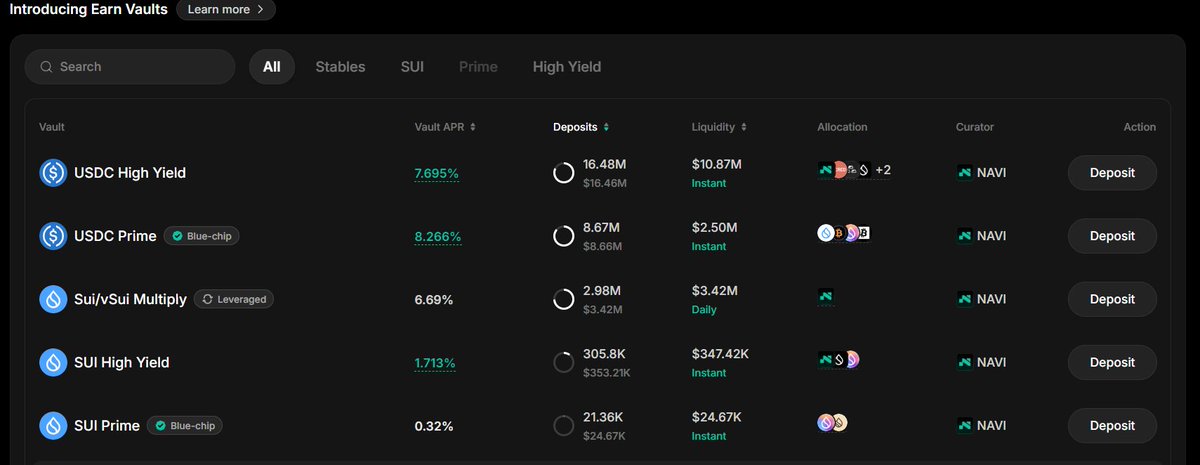Click the Sui/vSui Multiply droplet icon
This screenshot has width=1200, height=465.
(53, 299)
